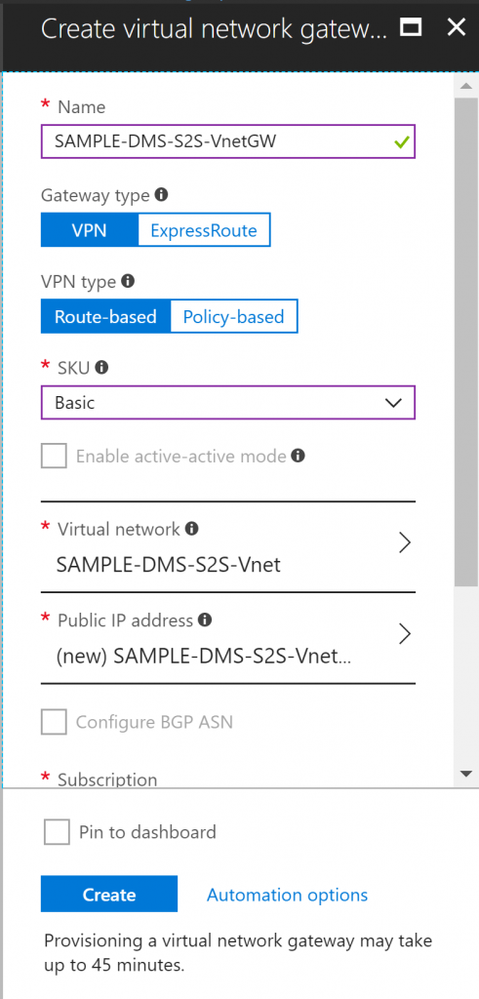The image size is (479, 999).
Task: Click the Create button
Action: pyautogui.click(x=109, y=895)
